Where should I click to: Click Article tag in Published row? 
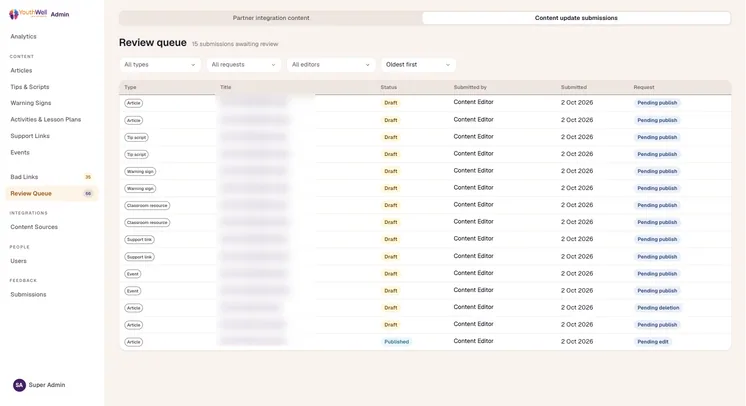[134, 342]
